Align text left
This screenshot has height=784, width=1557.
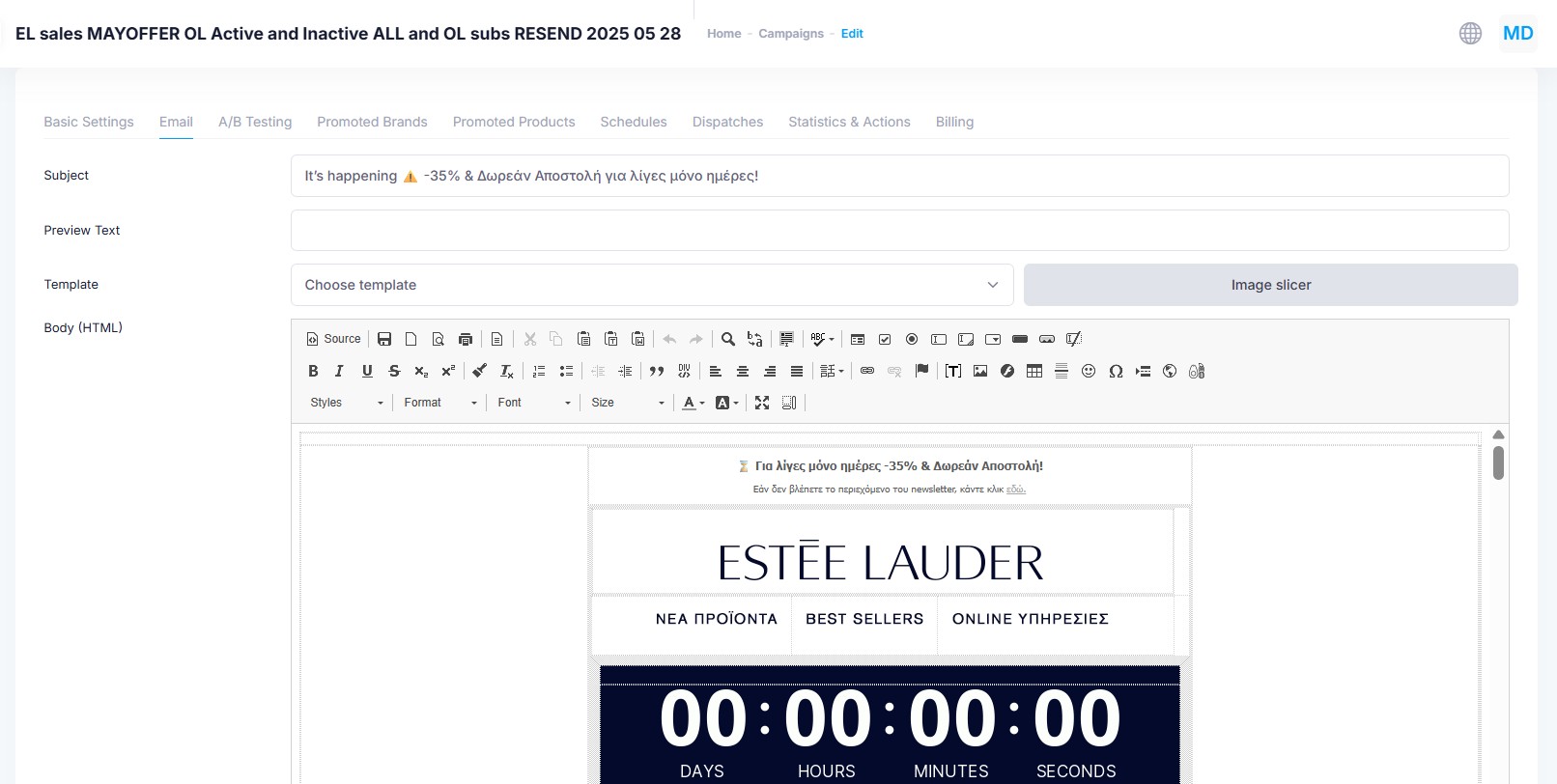click(x=716, y=371)
